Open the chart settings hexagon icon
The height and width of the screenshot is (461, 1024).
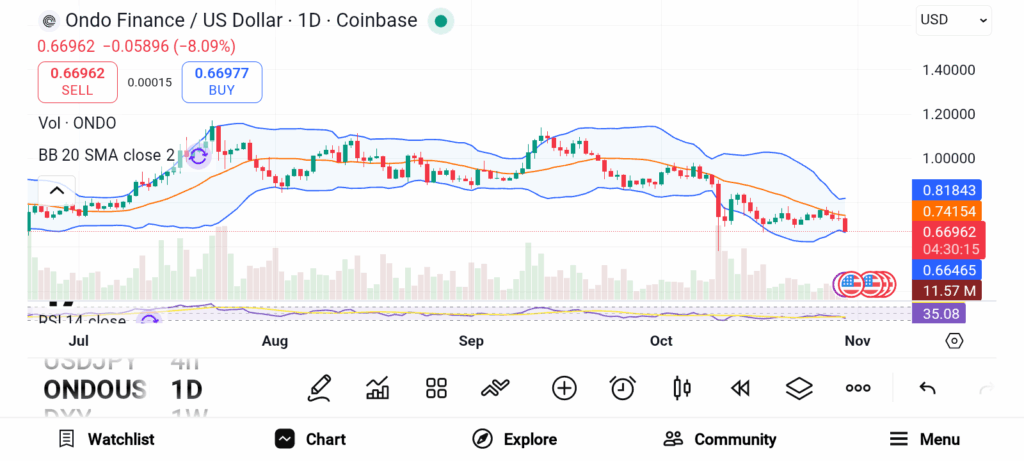954,341
